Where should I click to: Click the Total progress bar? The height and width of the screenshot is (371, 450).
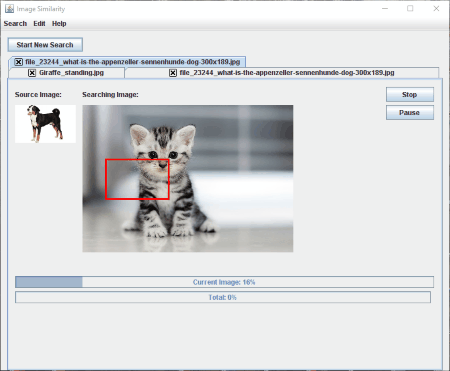coord(223,297)
